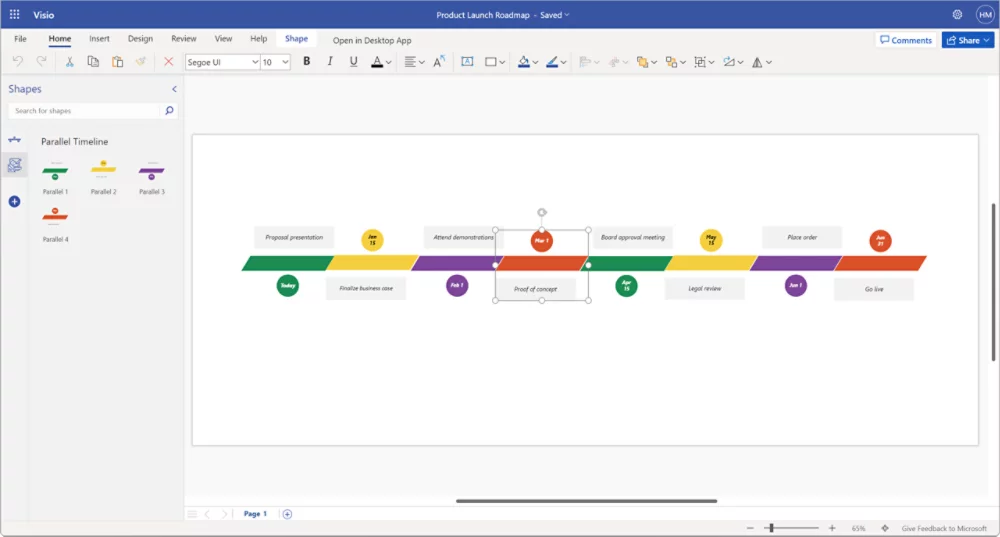Toggle Bold formatting
This screenshot has height=537, width=1000.
[x=307, y=61]
